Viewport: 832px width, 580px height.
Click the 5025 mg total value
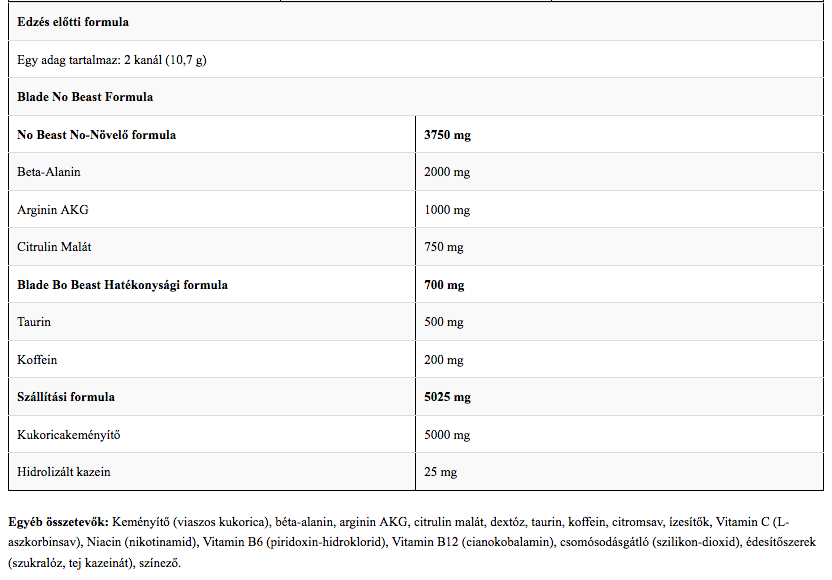[x=447, y=397]
